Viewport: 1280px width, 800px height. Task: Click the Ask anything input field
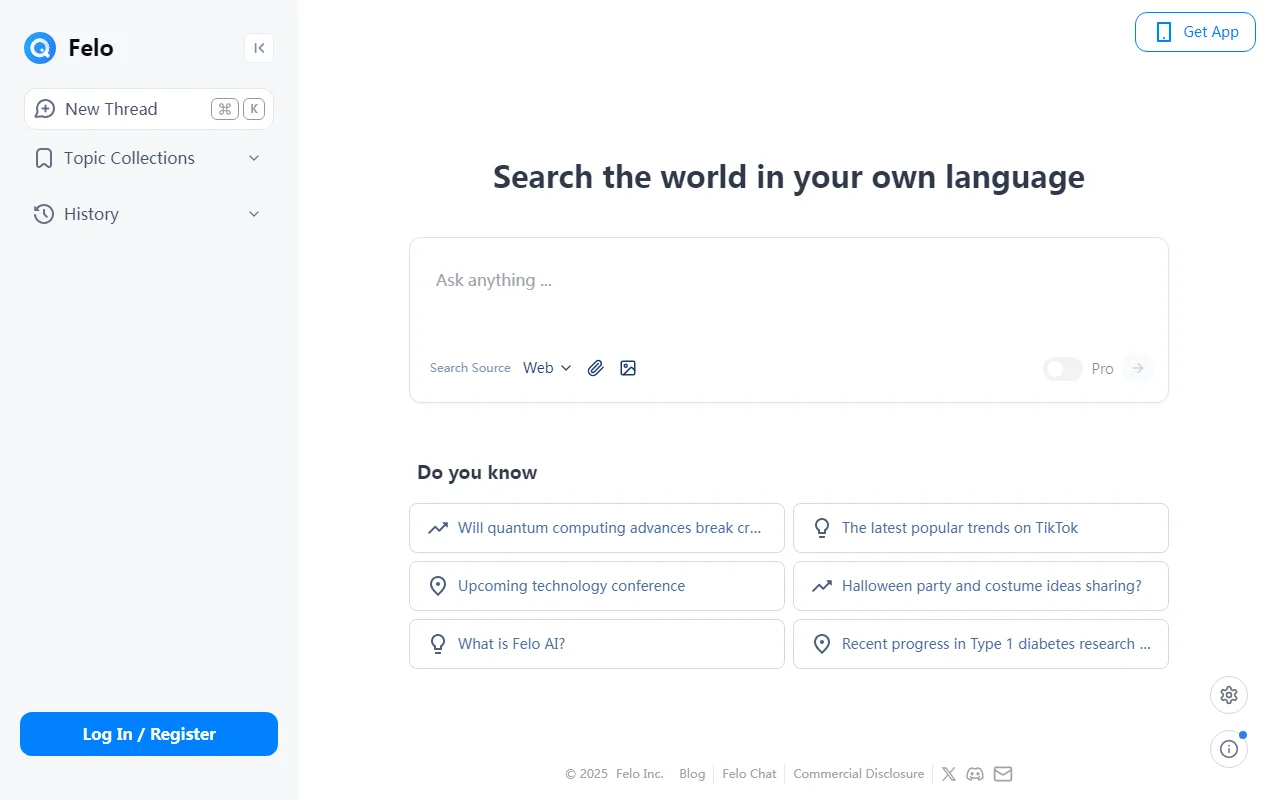(x=788, y=281)
